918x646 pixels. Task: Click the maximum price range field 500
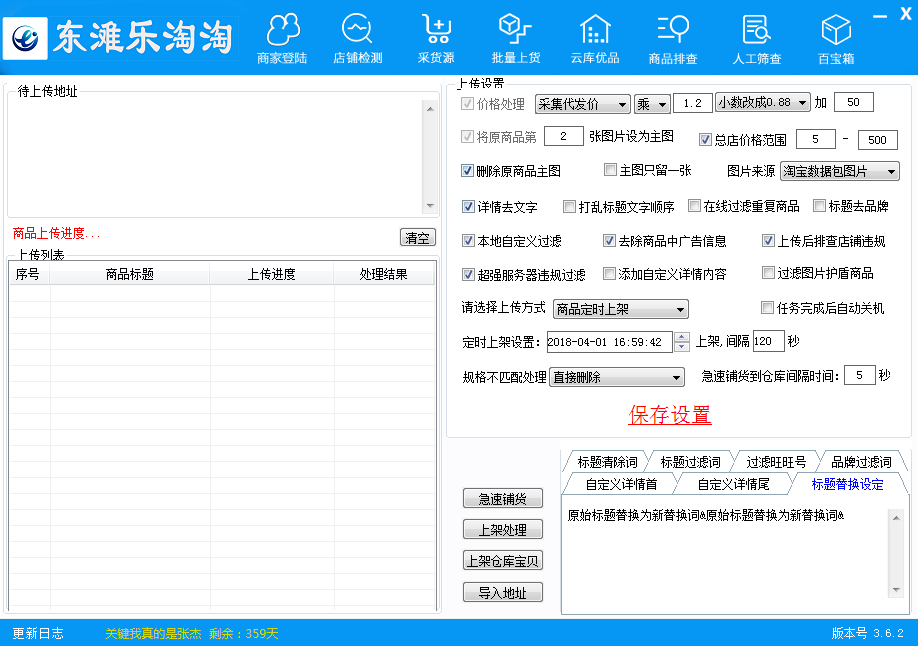pos(877,140)
